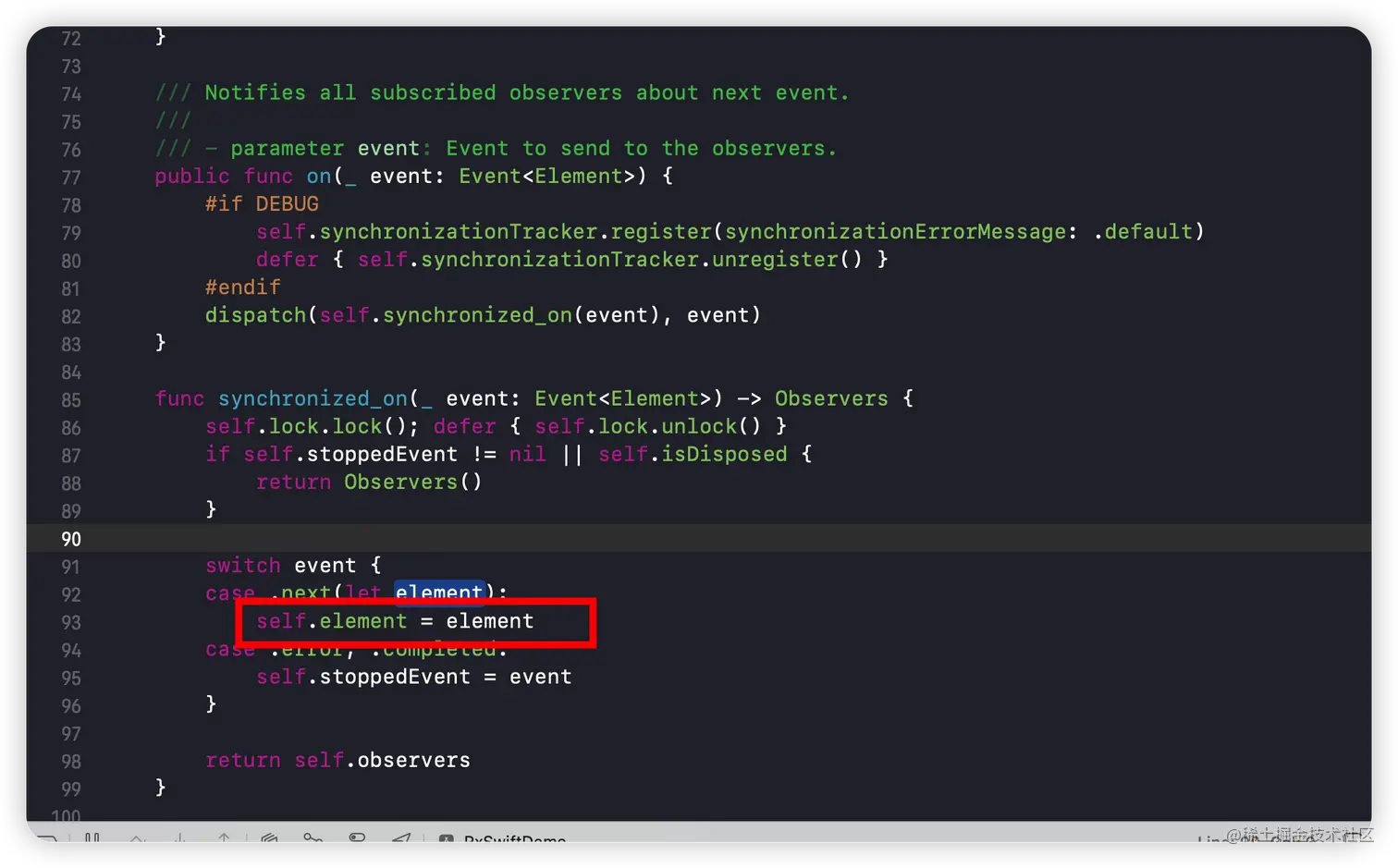Click 'observers' in the final return statement
Image resolution: width=1398 pixels, height=868 pixels.
(413, 760)
